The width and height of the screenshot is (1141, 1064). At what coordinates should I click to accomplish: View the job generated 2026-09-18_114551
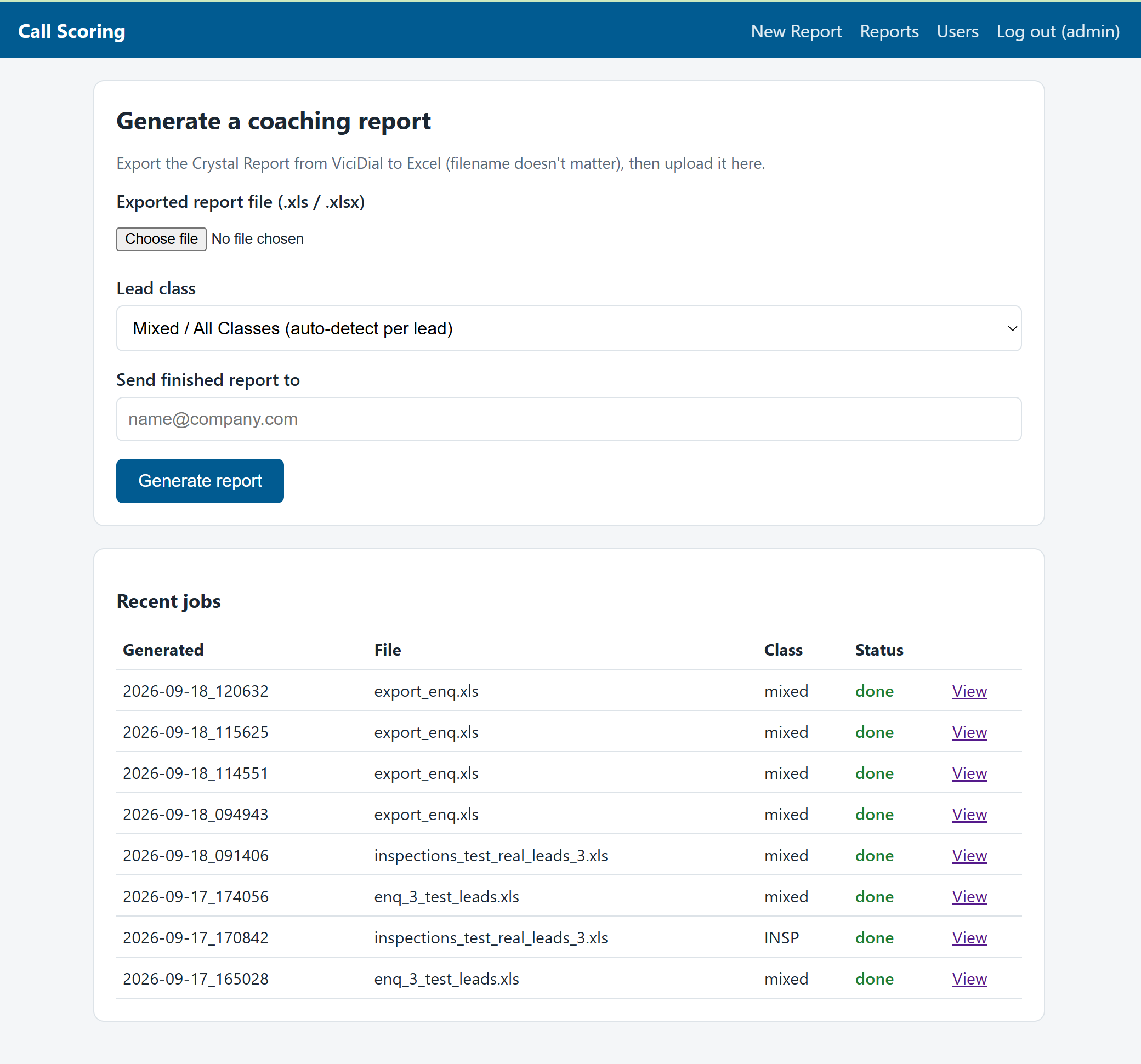tap(969, 773)
